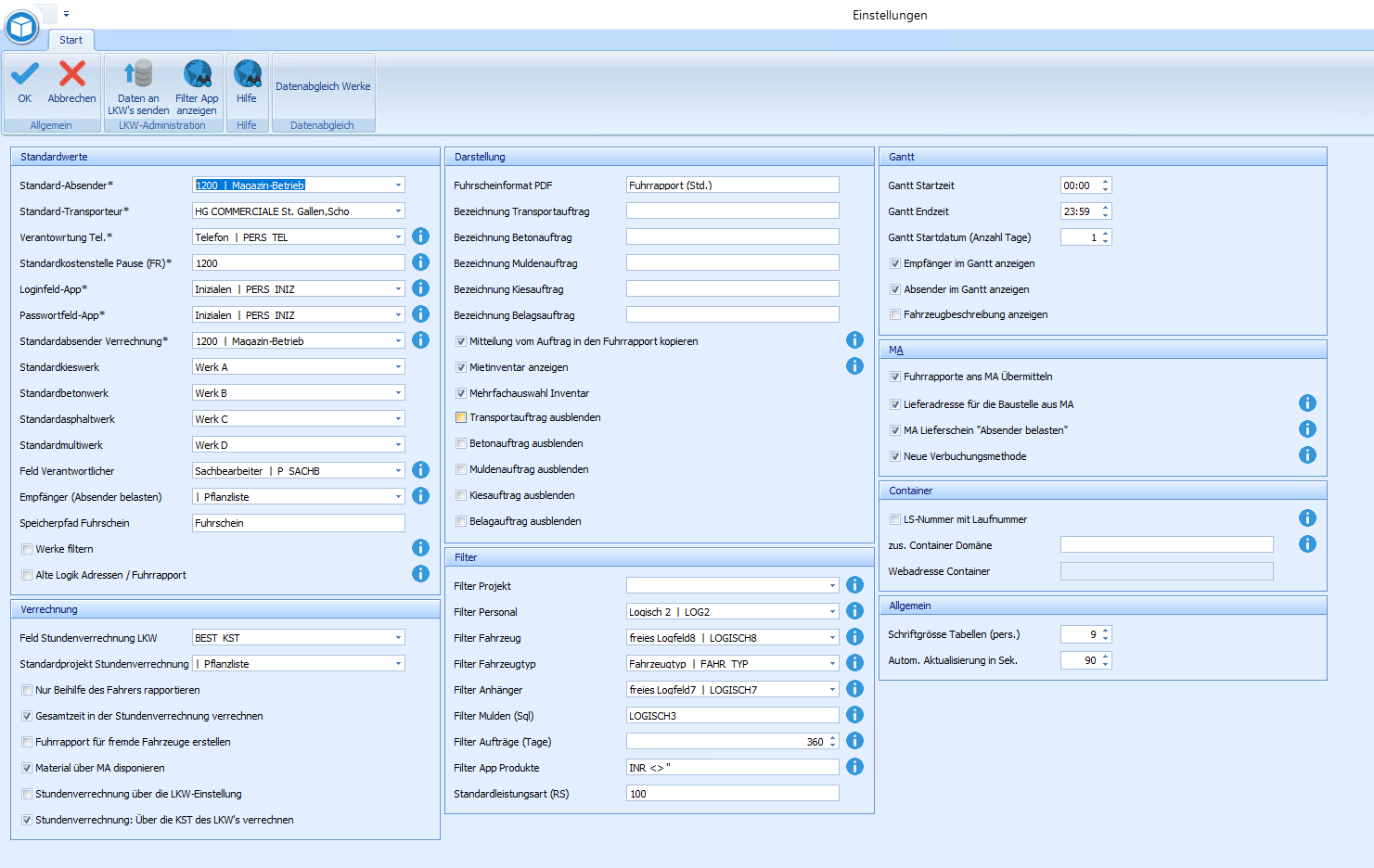The width and height of the screenshot is (1374, 868).
Task: Expand the Standardbetonwerk dropdown
Action: (x=399, y=392)
